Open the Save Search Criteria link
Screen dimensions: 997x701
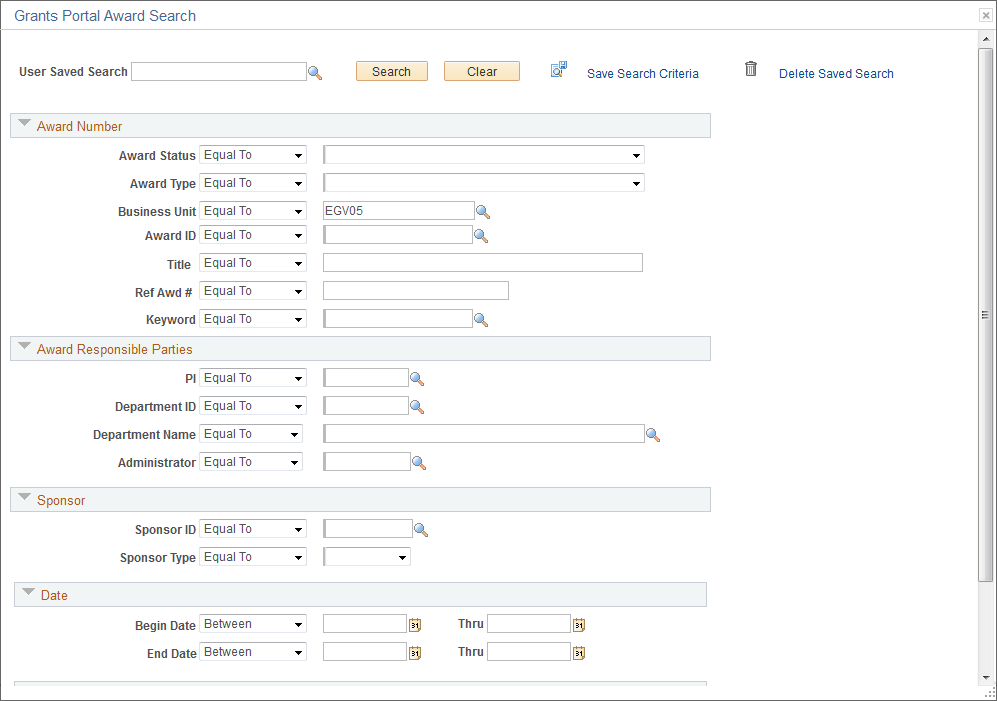click(x=642, y=73)
